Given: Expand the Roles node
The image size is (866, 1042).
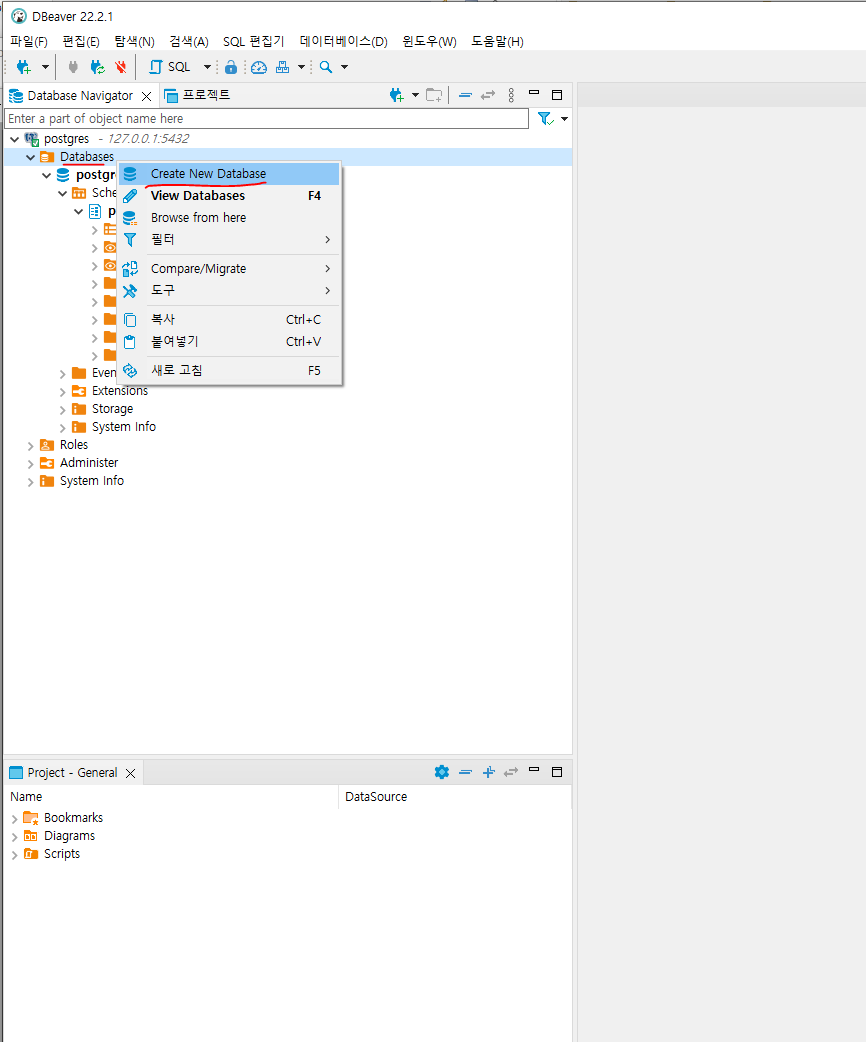Looking at the screenshot, I should 31,446.
